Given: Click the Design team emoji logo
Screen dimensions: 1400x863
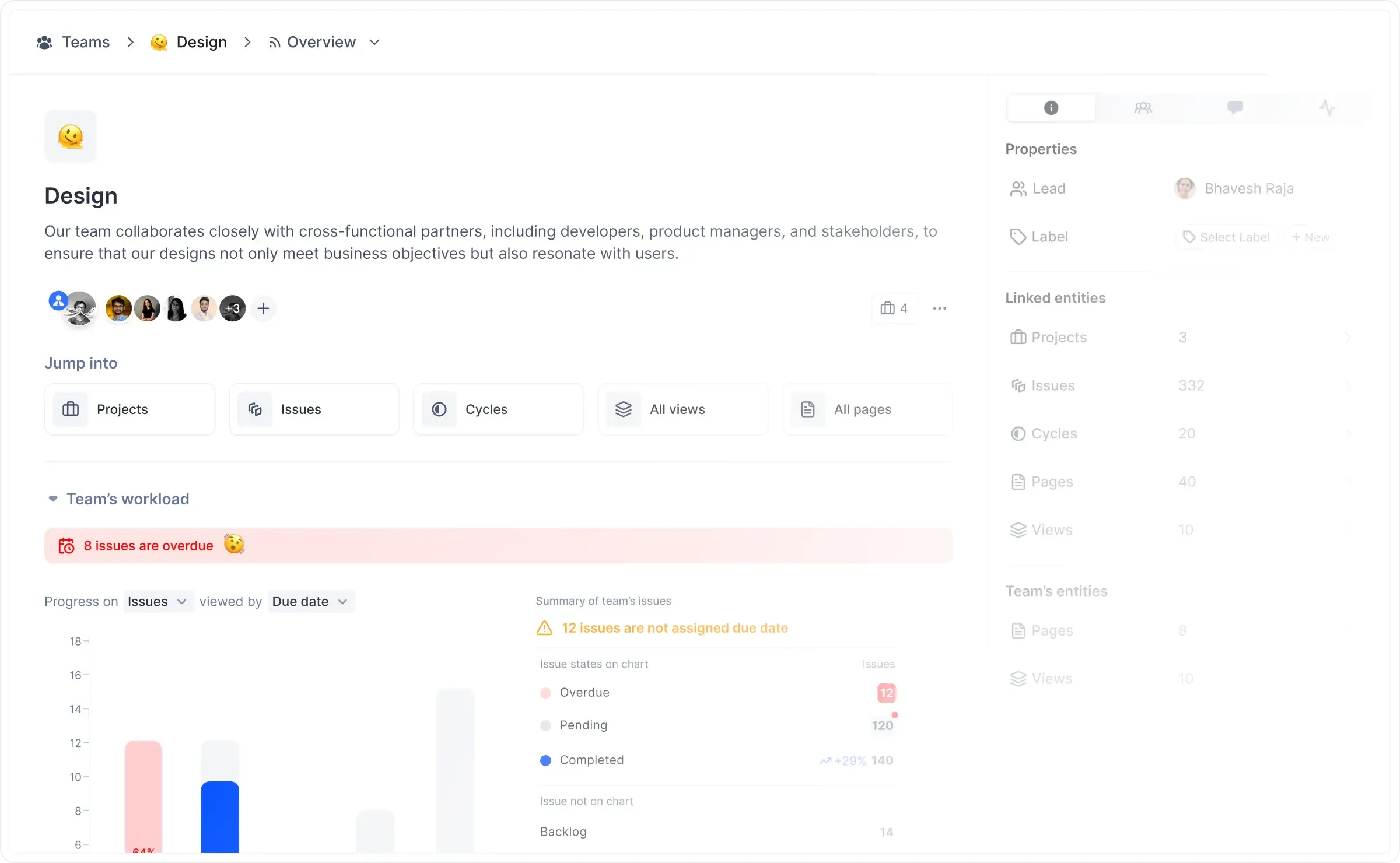Looking at the screenshot, I should coord(71,136).
